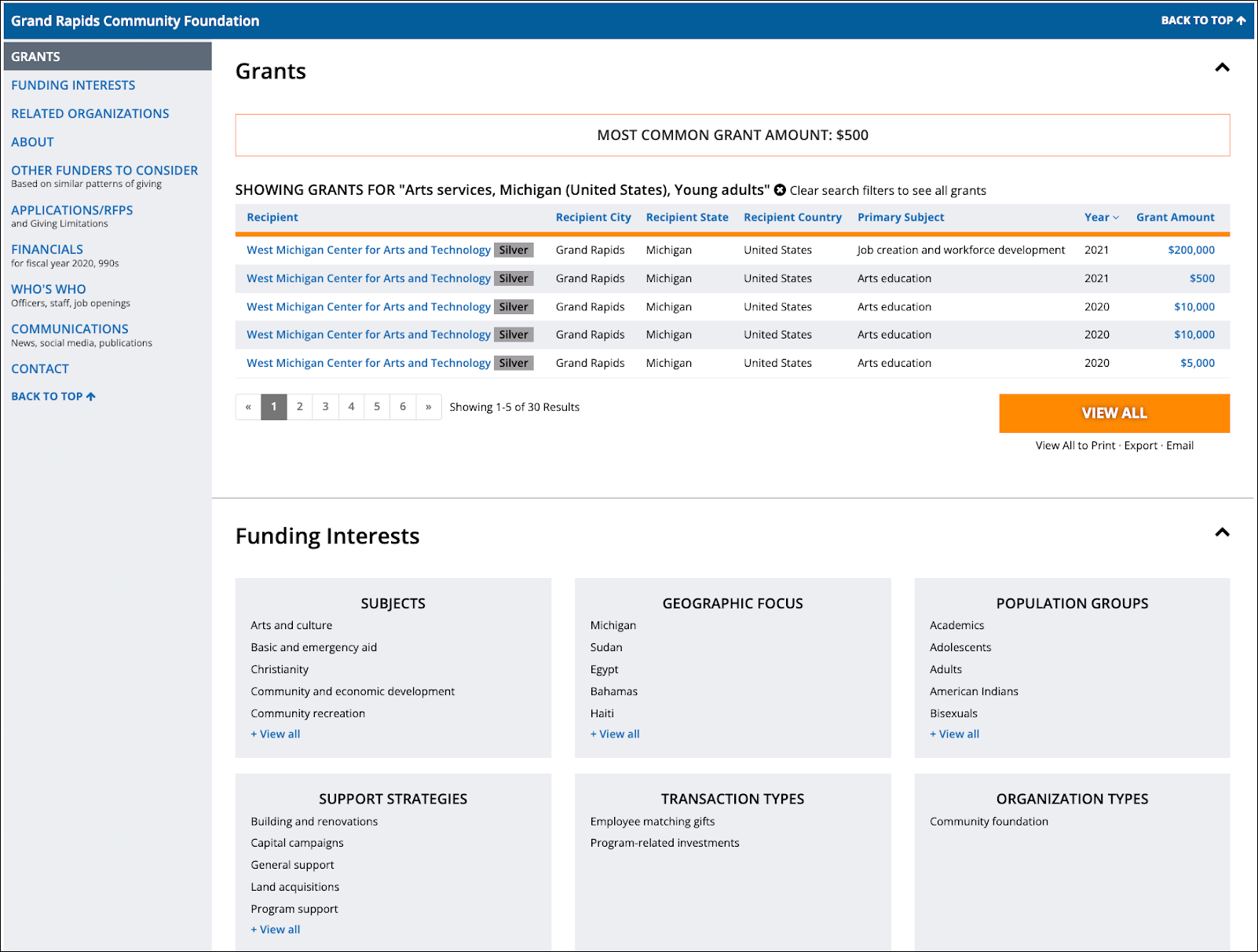Expand Support Strategies with View all
The height and width of the screenshot is (952, 1258).
point(275,929)
